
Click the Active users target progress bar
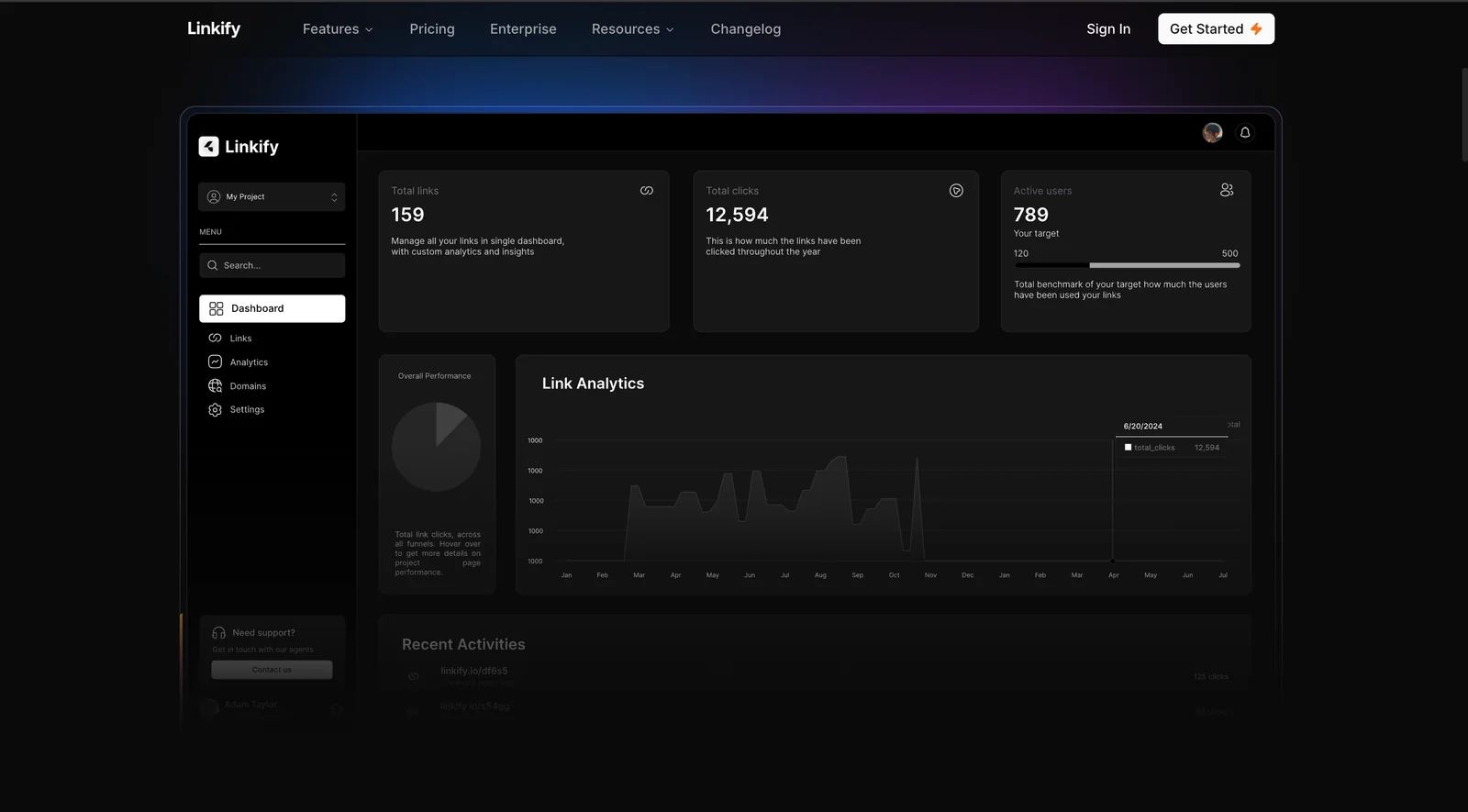(x=1127, y=265)
